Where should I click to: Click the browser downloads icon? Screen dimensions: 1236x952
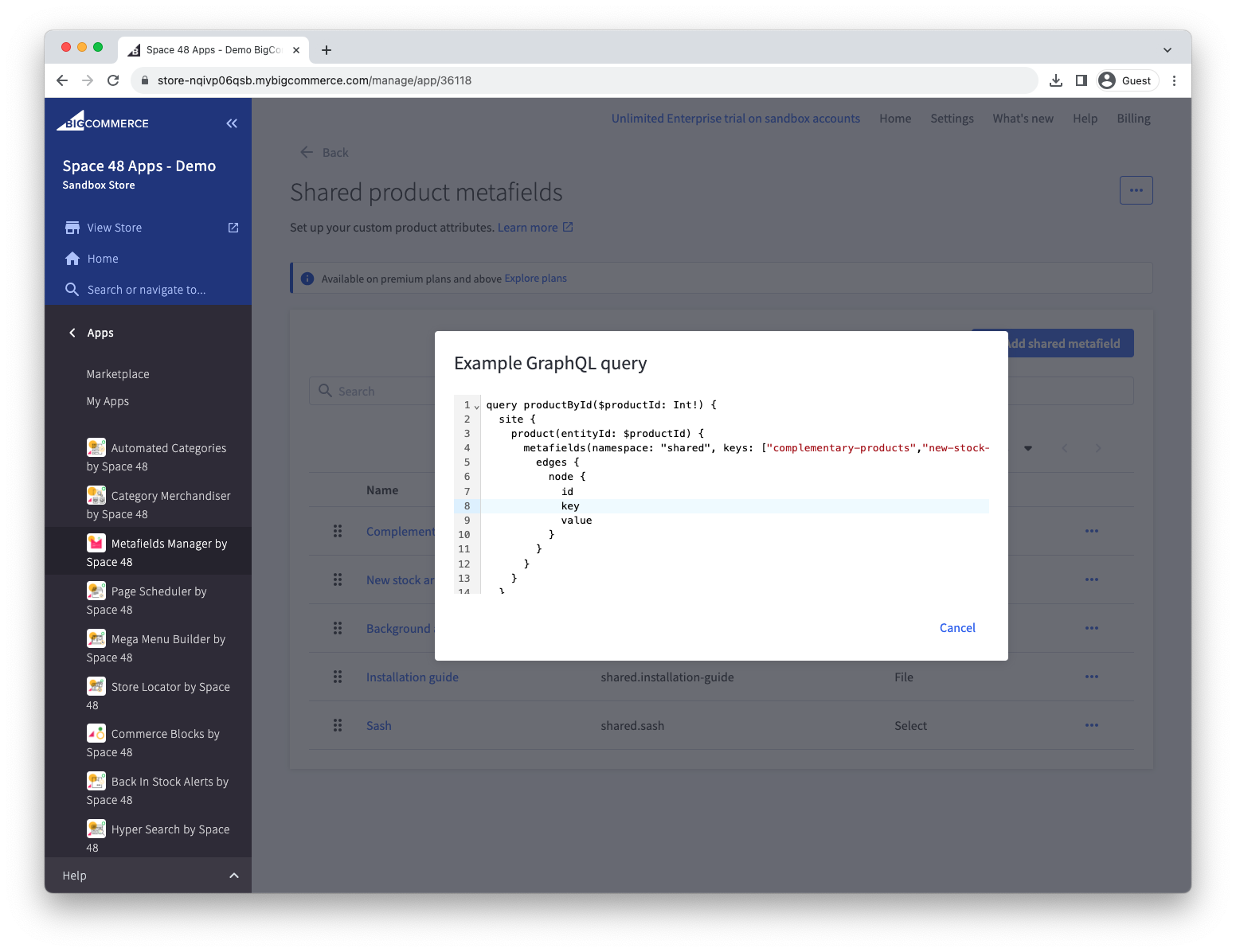[1056, 80]
